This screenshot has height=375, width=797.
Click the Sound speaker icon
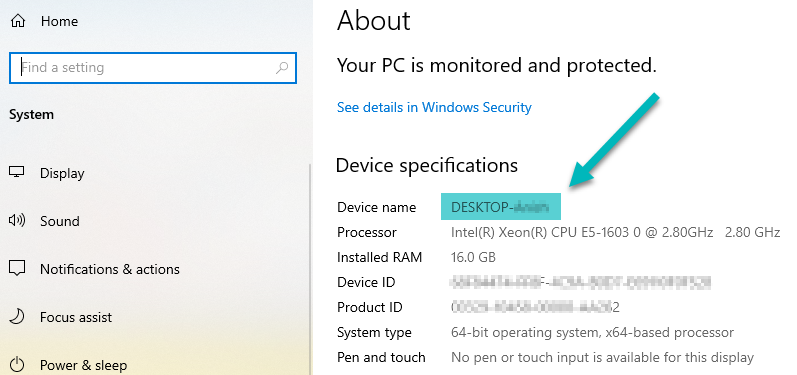pyautogui.click(x=17, y=221)
